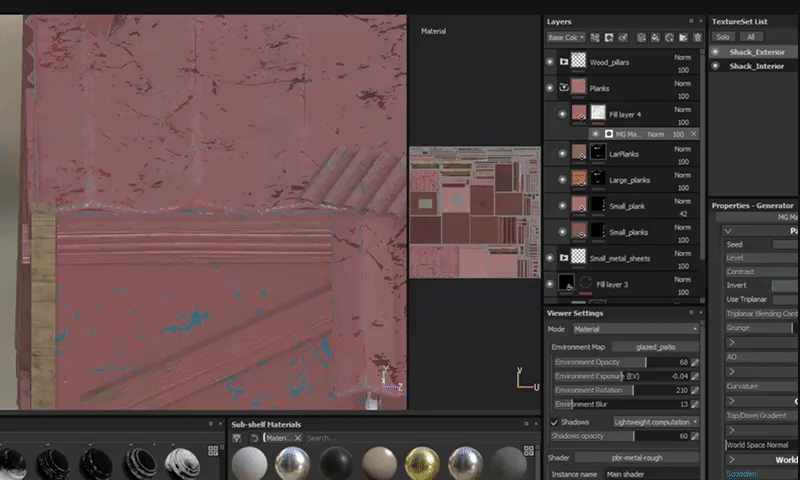Click the Instance name Main shader field
This screenshot has width=800, height=480.
click(x=652, y=474)
